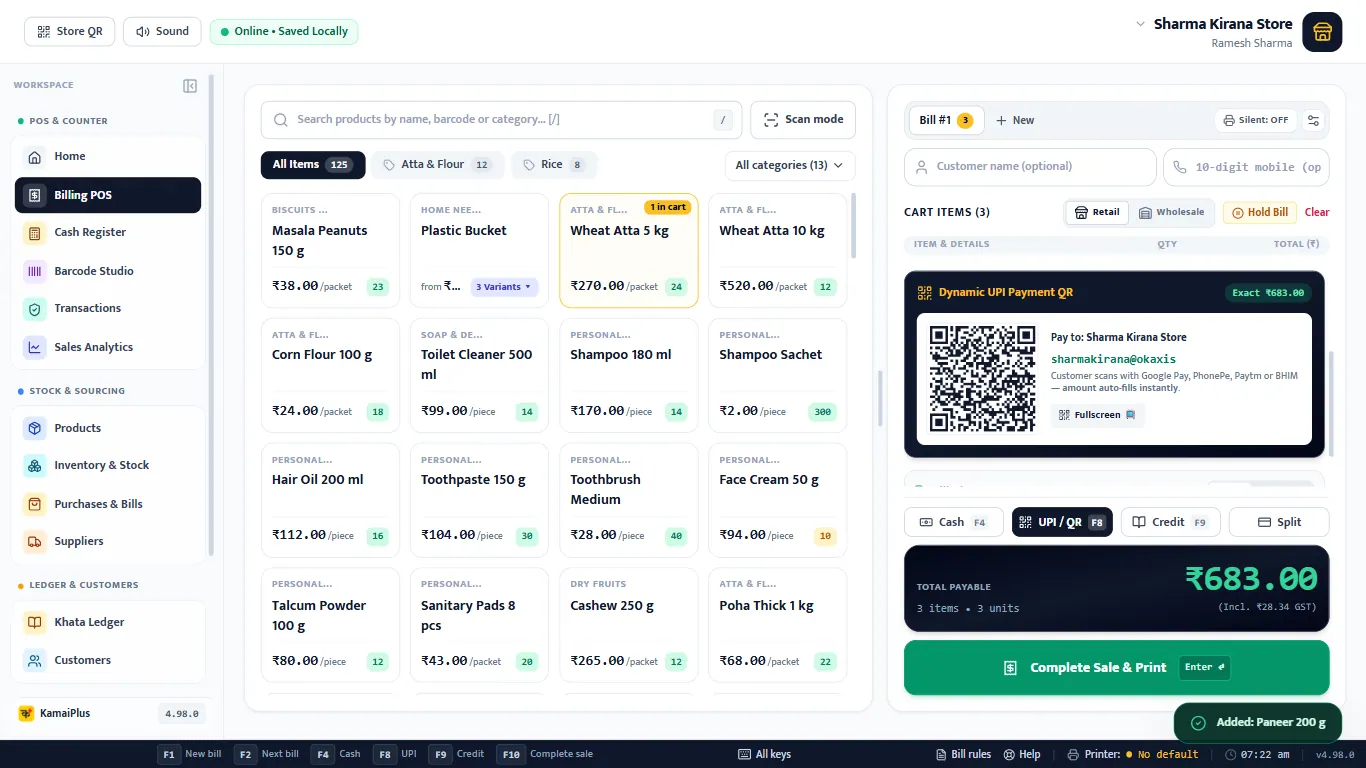Click Complete Sale & Print
This screenshot has height=768, width=1366.
pyautogui.click(x=1116, y=667)
